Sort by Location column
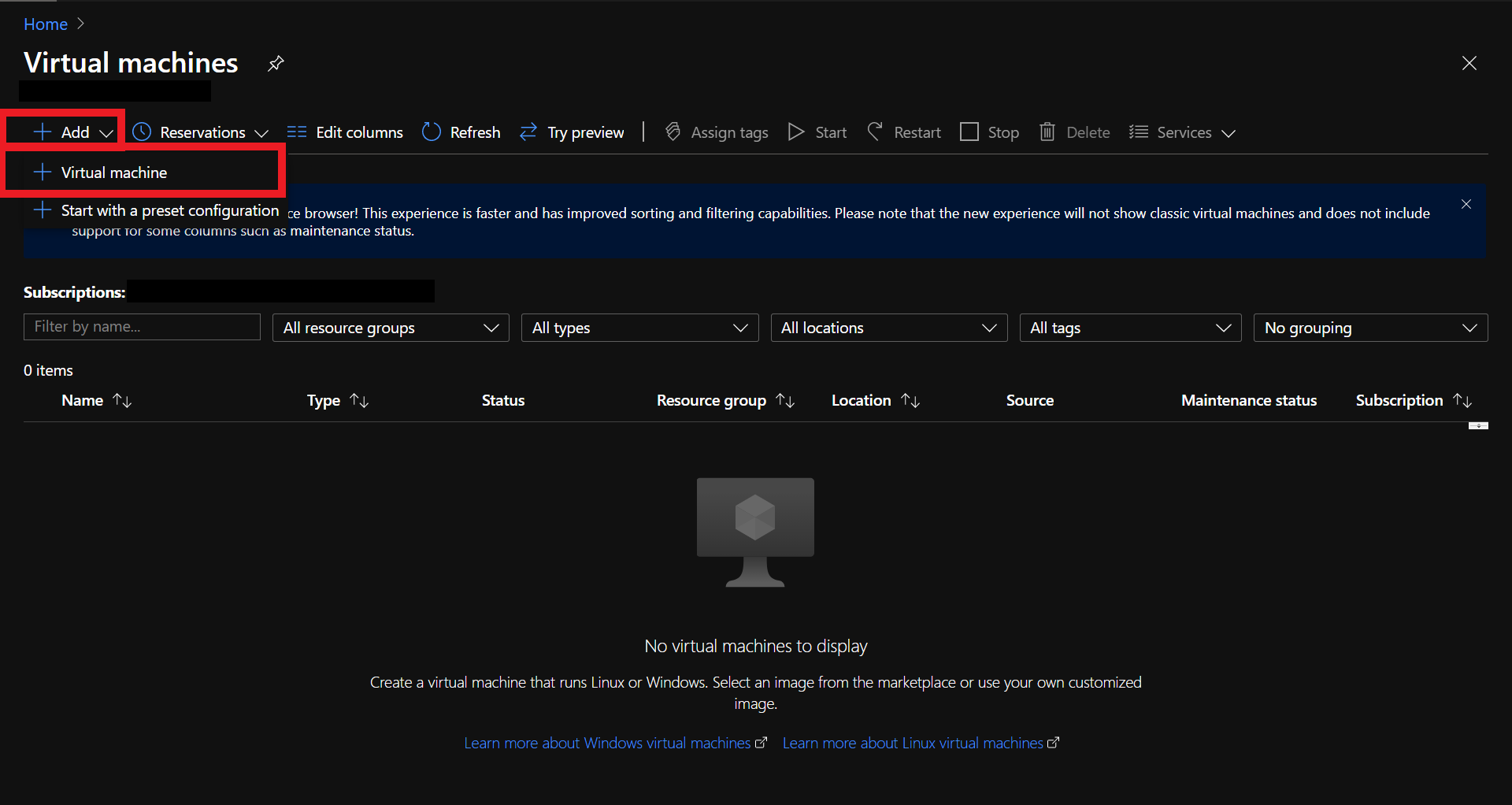 coord(876,400)
